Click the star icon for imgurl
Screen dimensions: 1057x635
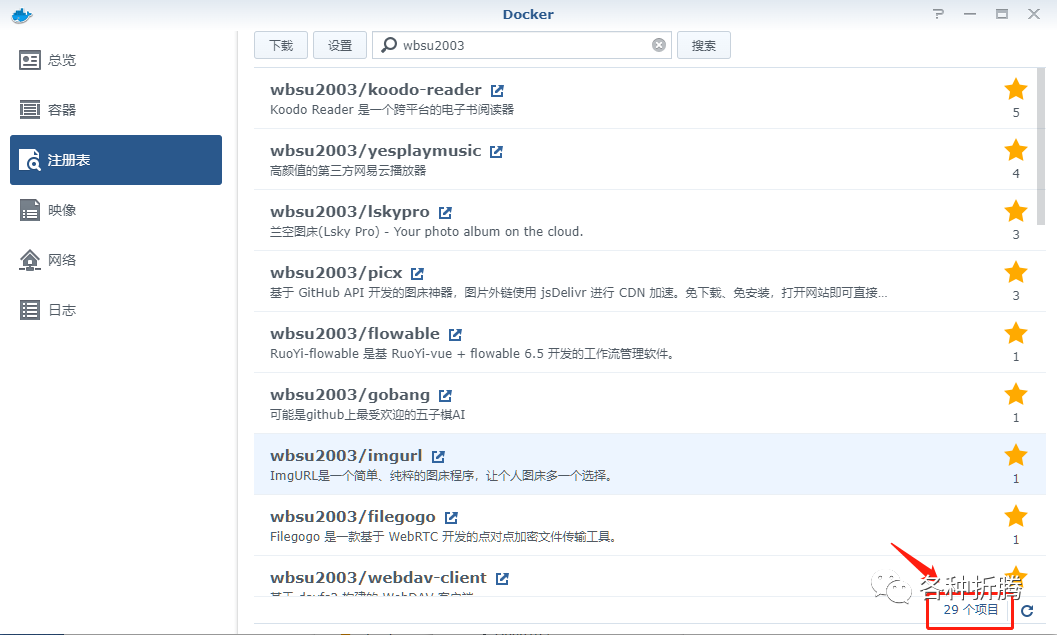point(1016,455)
